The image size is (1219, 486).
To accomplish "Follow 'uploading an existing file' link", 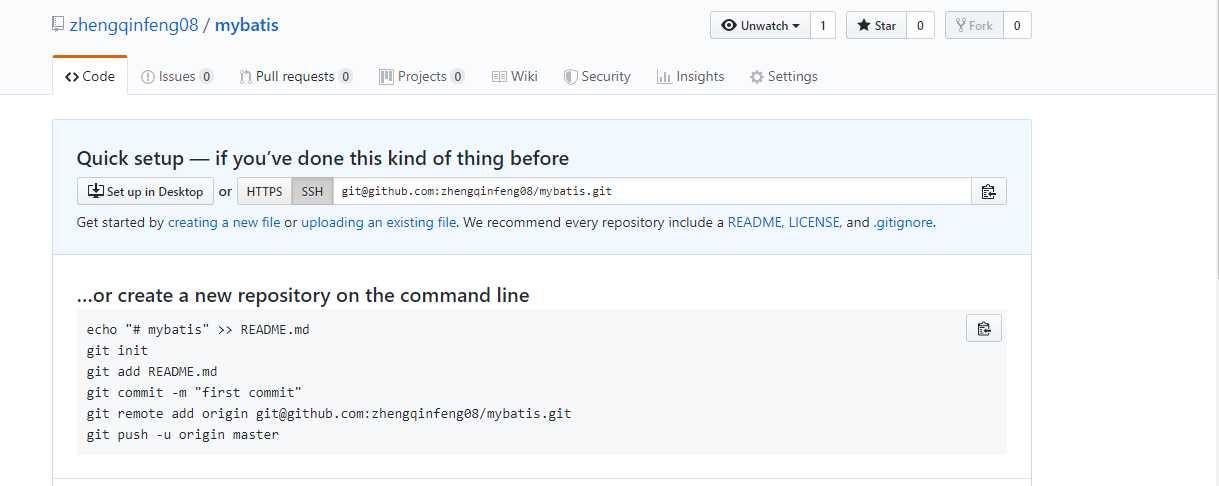I will [x=379, y=222].
